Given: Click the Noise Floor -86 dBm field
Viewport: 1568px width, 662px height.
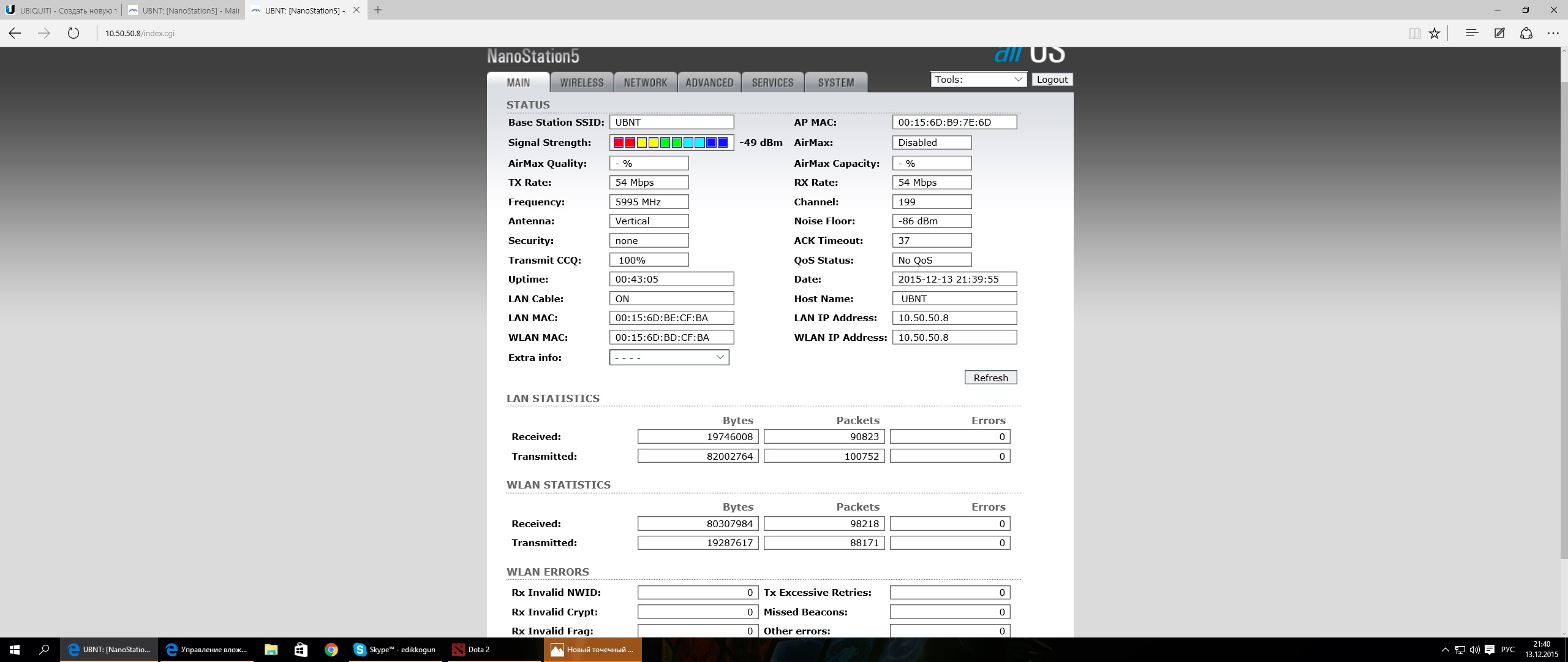Looking at the screenshot, I should point(932,221).
